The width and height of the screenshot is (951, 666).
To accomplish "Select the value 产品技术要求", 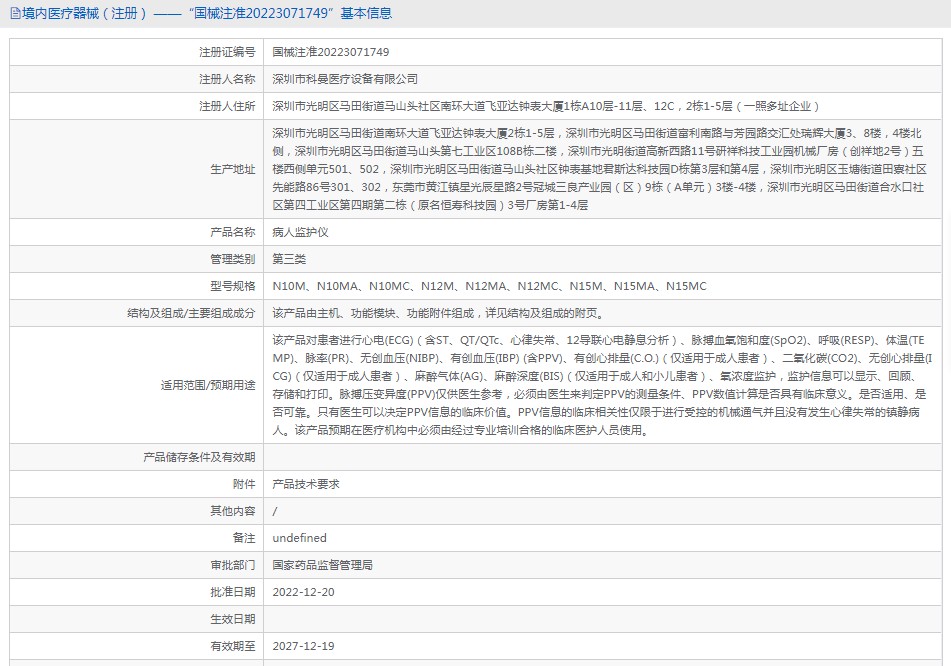I will pos(306,484).
